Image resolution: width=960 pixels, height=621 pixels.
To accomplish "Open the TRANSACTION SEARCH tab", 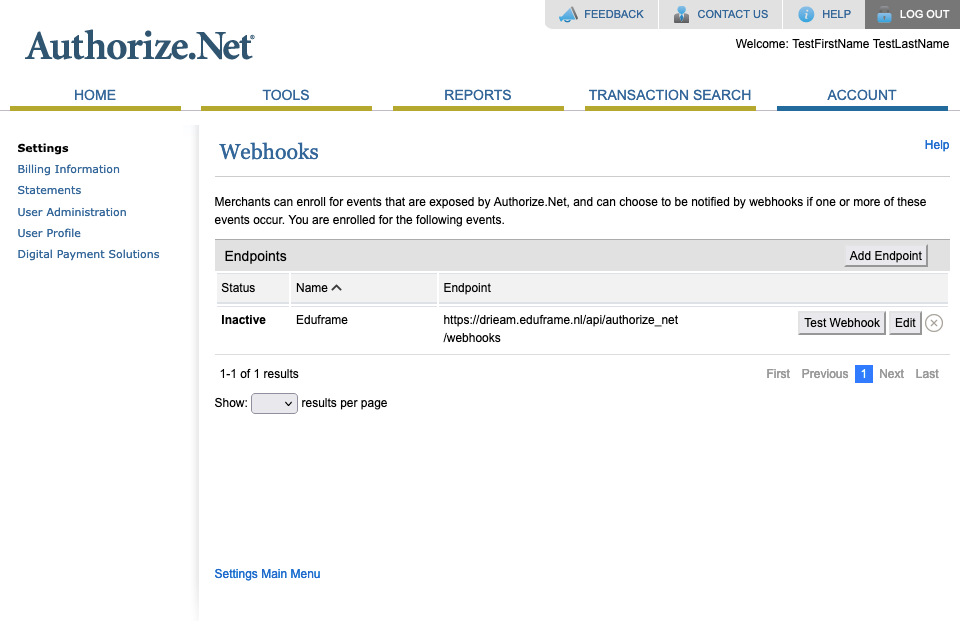I will click(x=670, y=96).
